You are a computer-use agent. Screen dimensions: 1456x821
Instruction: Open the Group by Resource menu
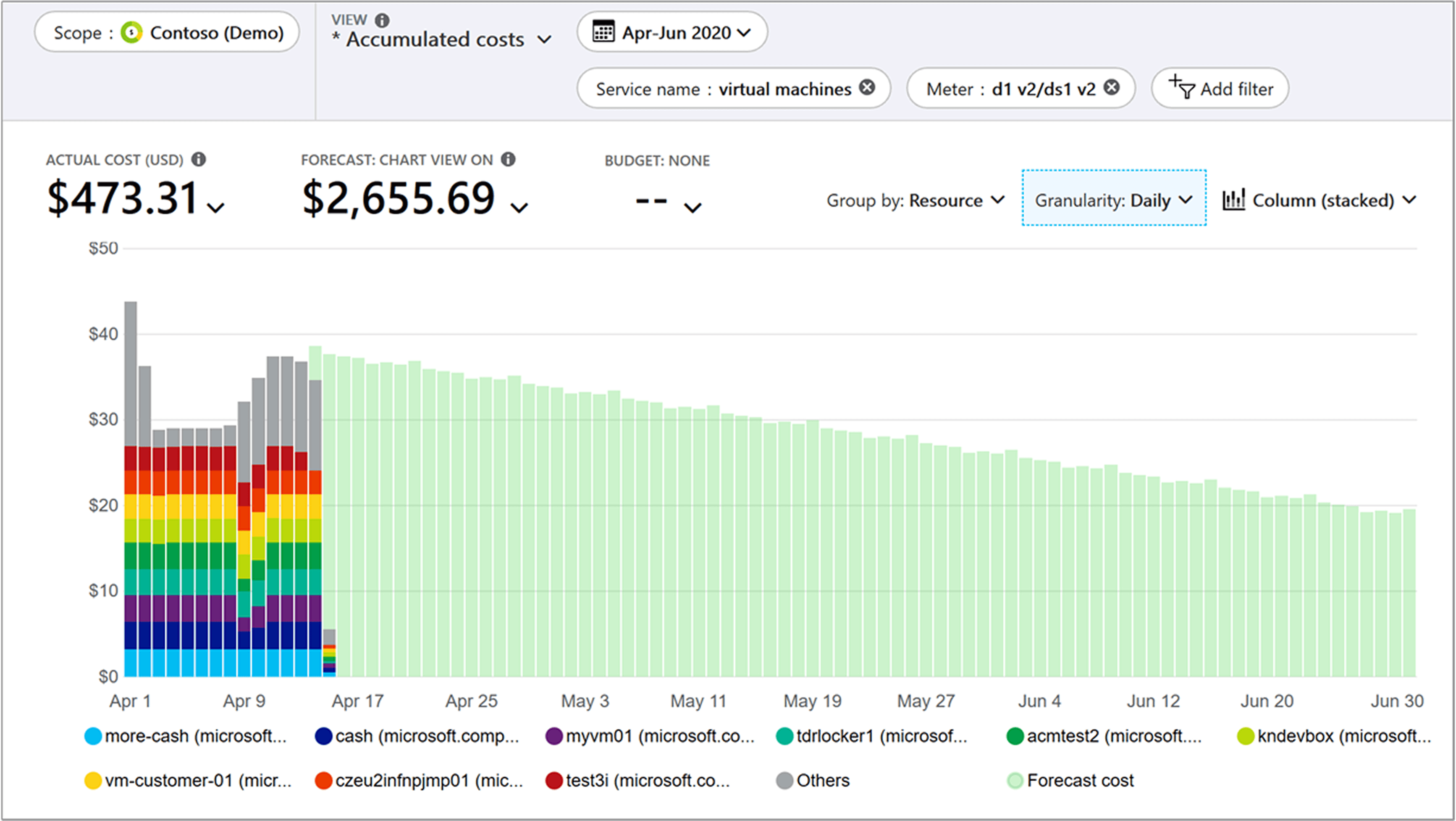[x=915, y=200]
